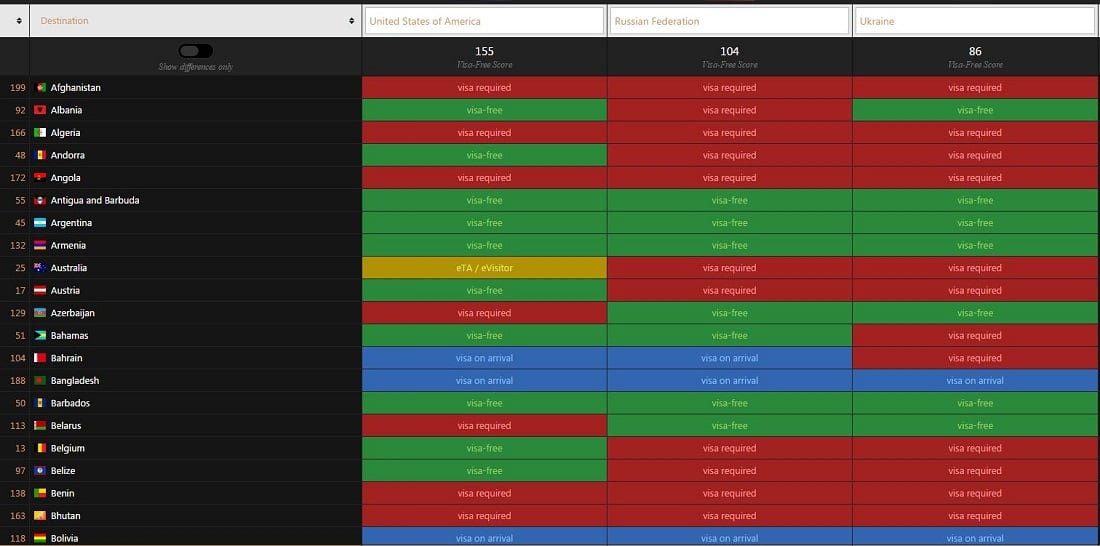Click the Antigua and Barbuda flag icon
Image resolution: width=1100 pixels, height=546 pixels.
[40, 200]
